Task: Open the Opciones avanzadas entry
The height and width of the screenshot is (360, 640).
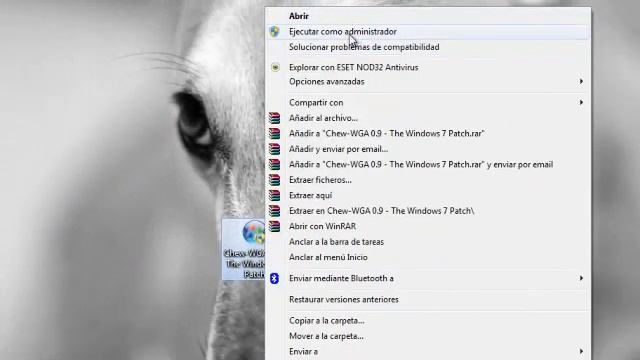Action: (327, 82)
